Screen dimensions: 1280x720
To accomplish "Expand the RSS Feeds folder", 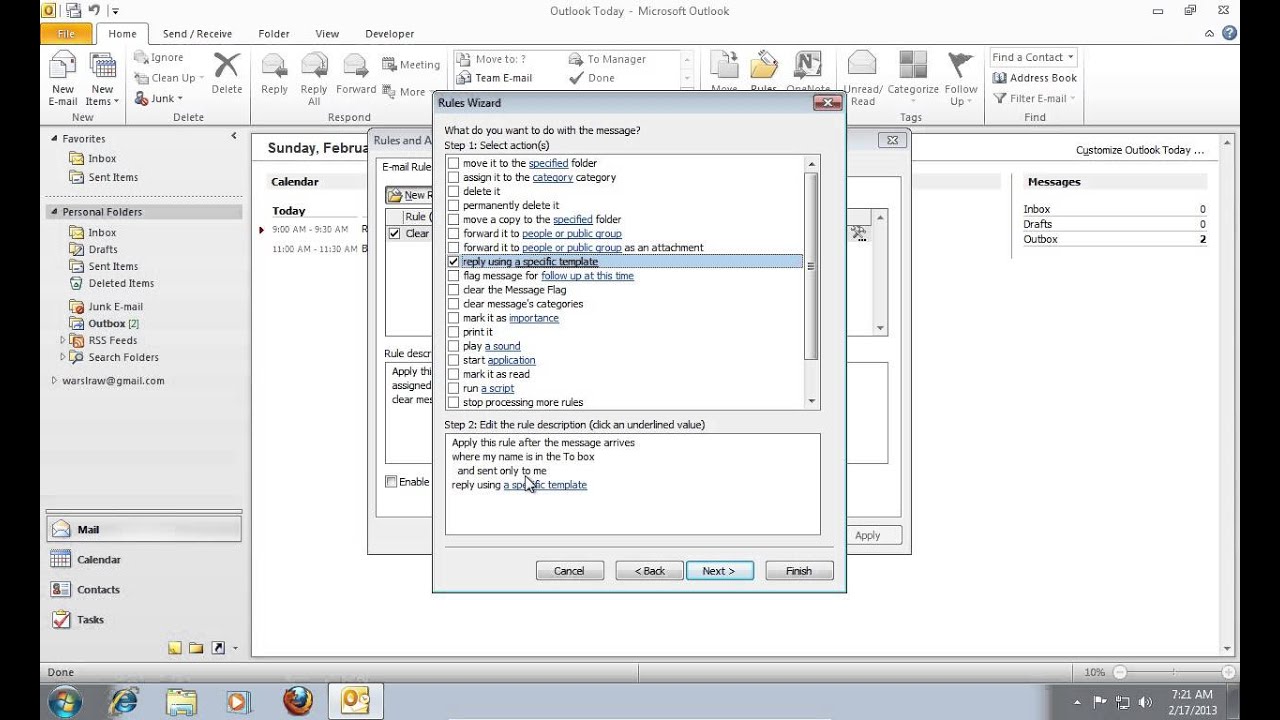I will coord(63,340).
